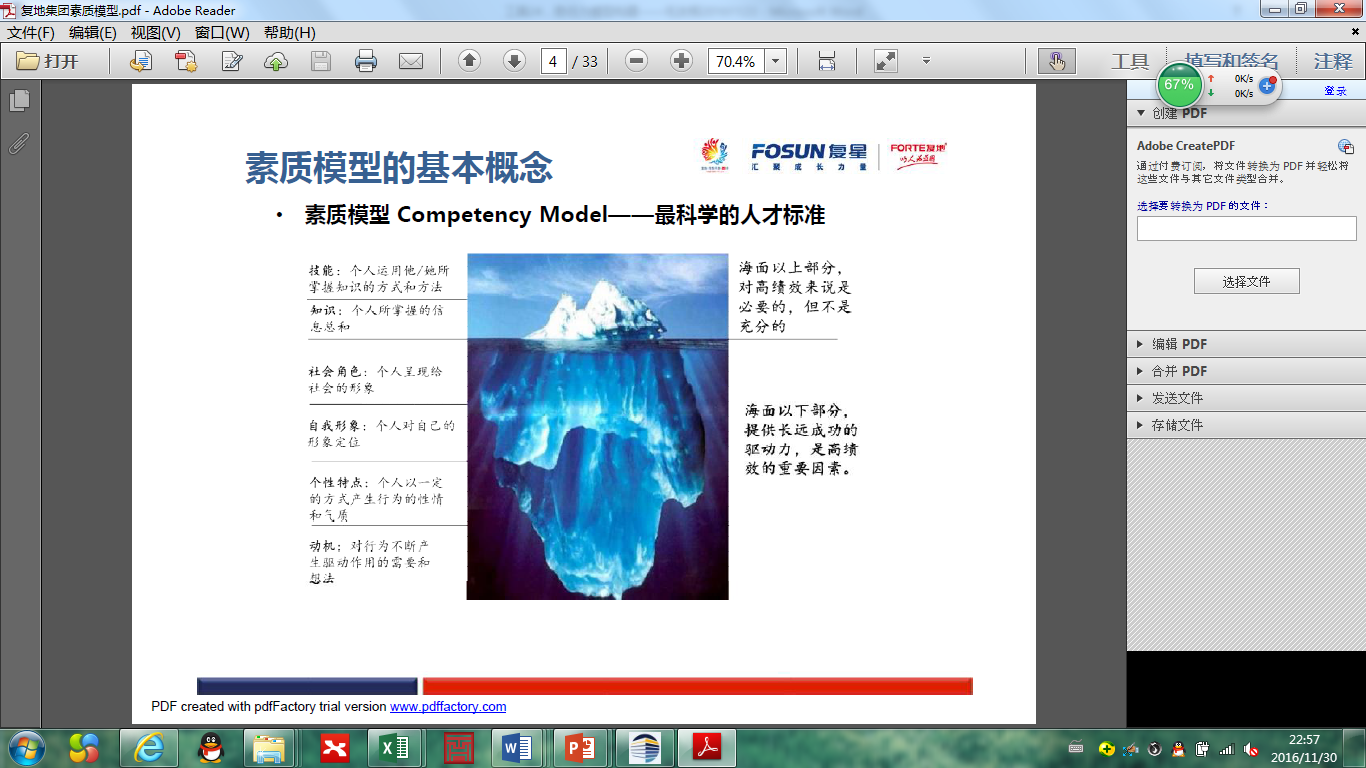Click the 选择文件 button
This screenshot has height=768, width=1366.
click(1246, 281)
